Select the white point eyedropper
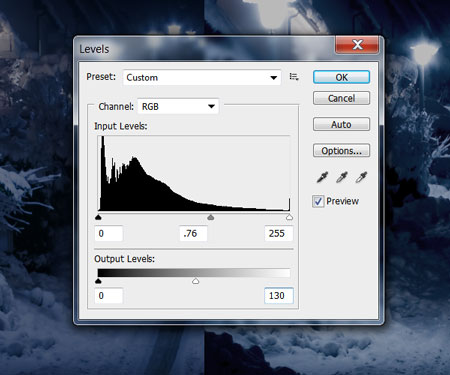Image resolution: width=450 pixels, height=375 pixels. (x=361, y=177)
